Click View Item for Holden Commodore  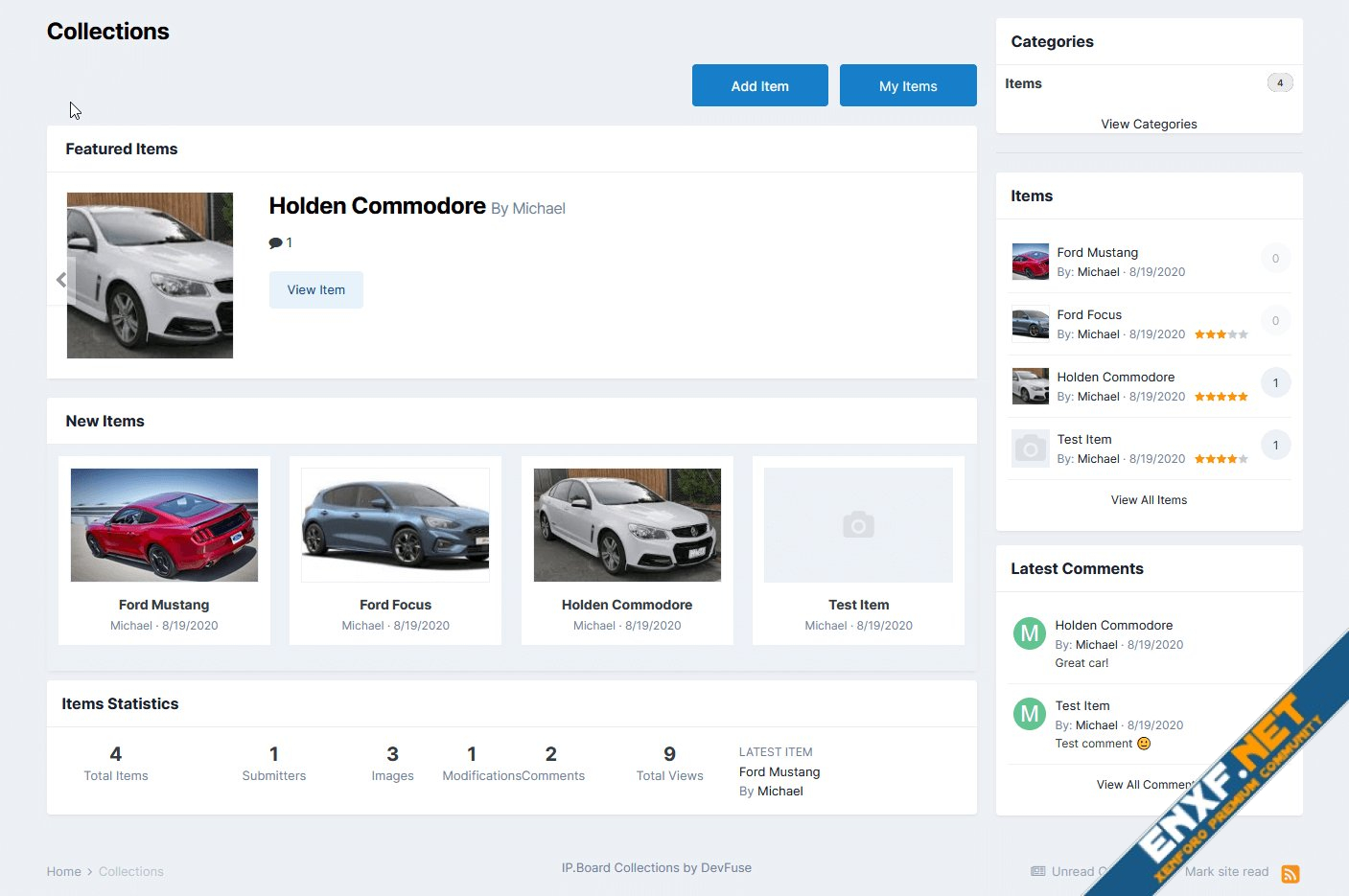315,290
